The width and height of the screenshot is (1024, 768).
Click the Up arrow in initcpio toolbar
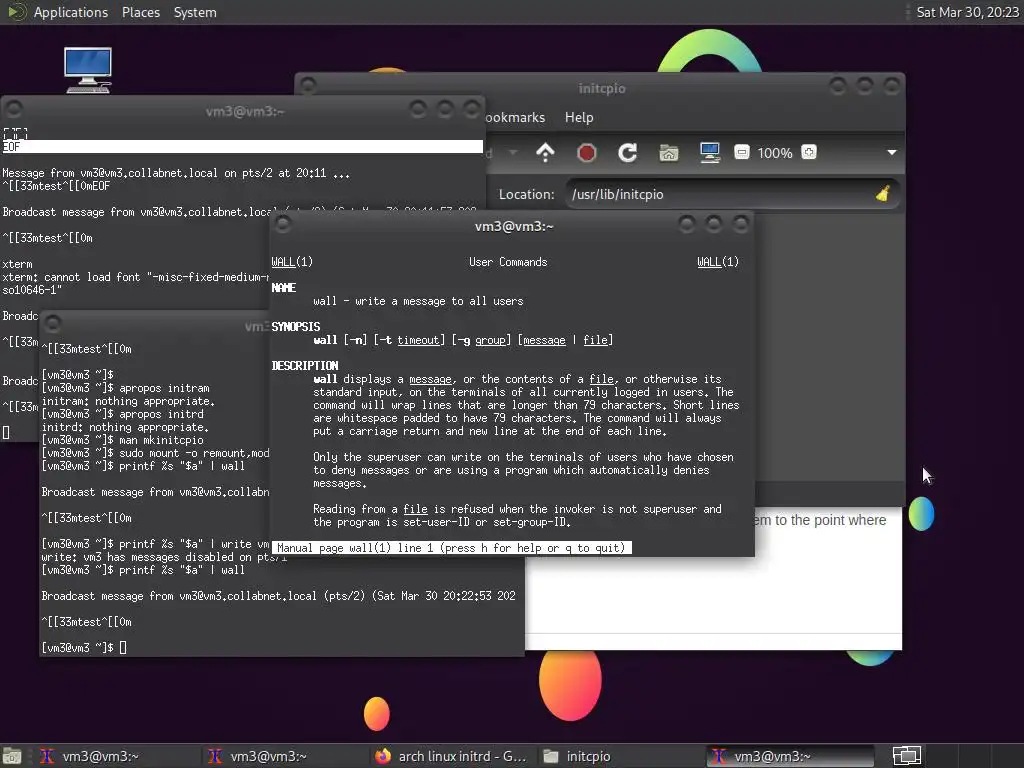click(545, 153)
